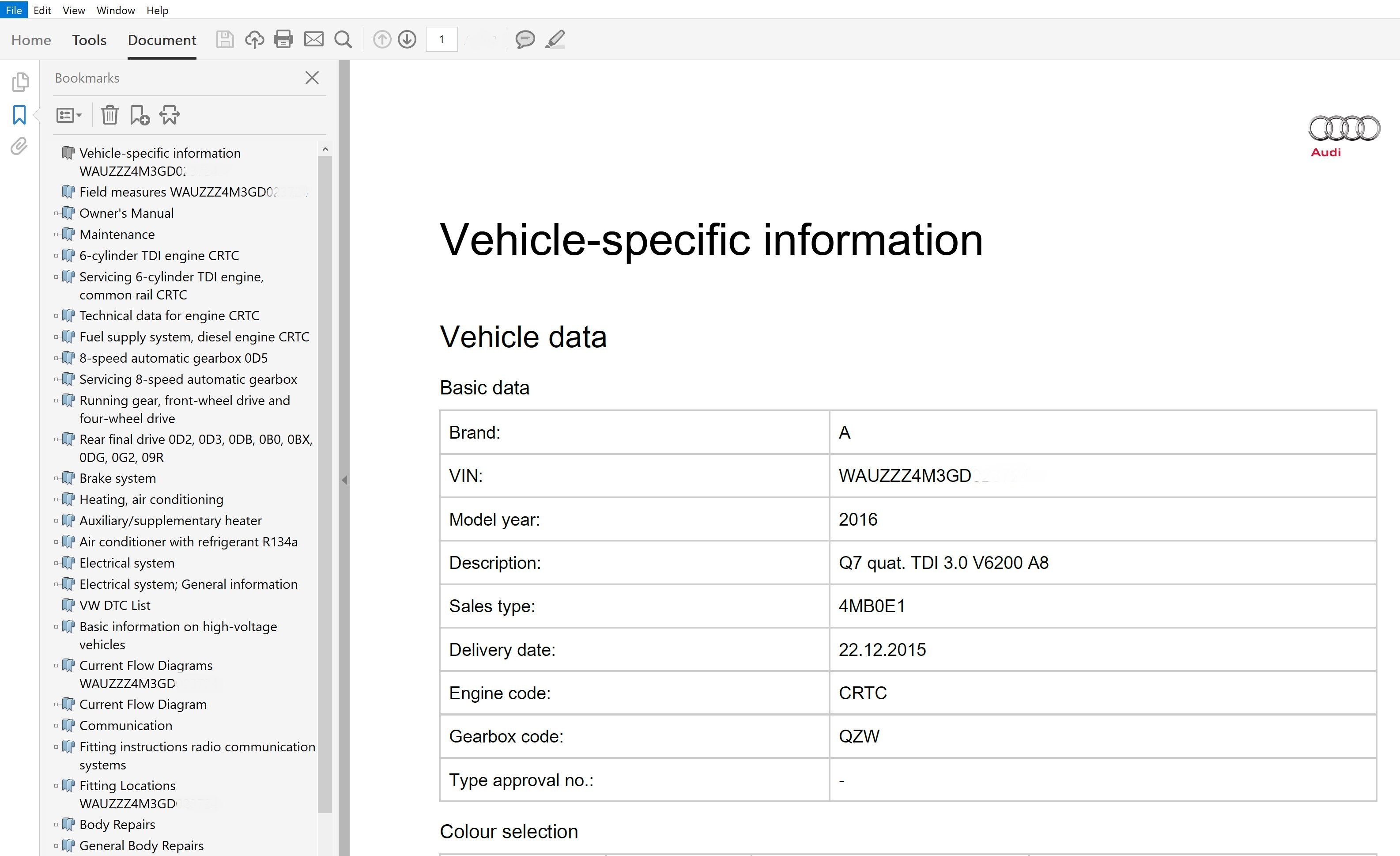
Task: Go to the next page with the down arrow icon
Action: click(407, 39)
